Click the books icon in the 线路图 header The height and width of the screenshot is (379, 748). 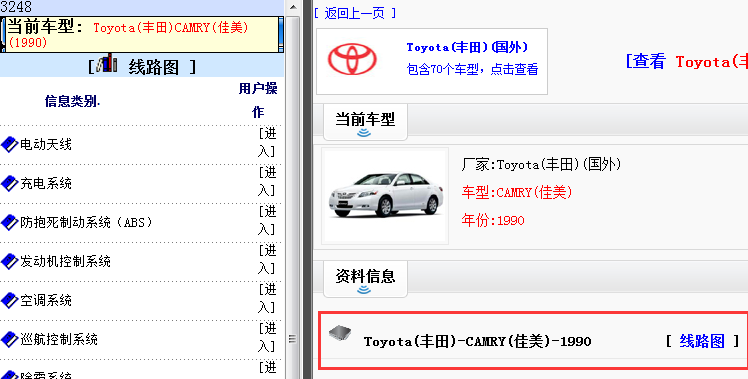coord(107,63)
